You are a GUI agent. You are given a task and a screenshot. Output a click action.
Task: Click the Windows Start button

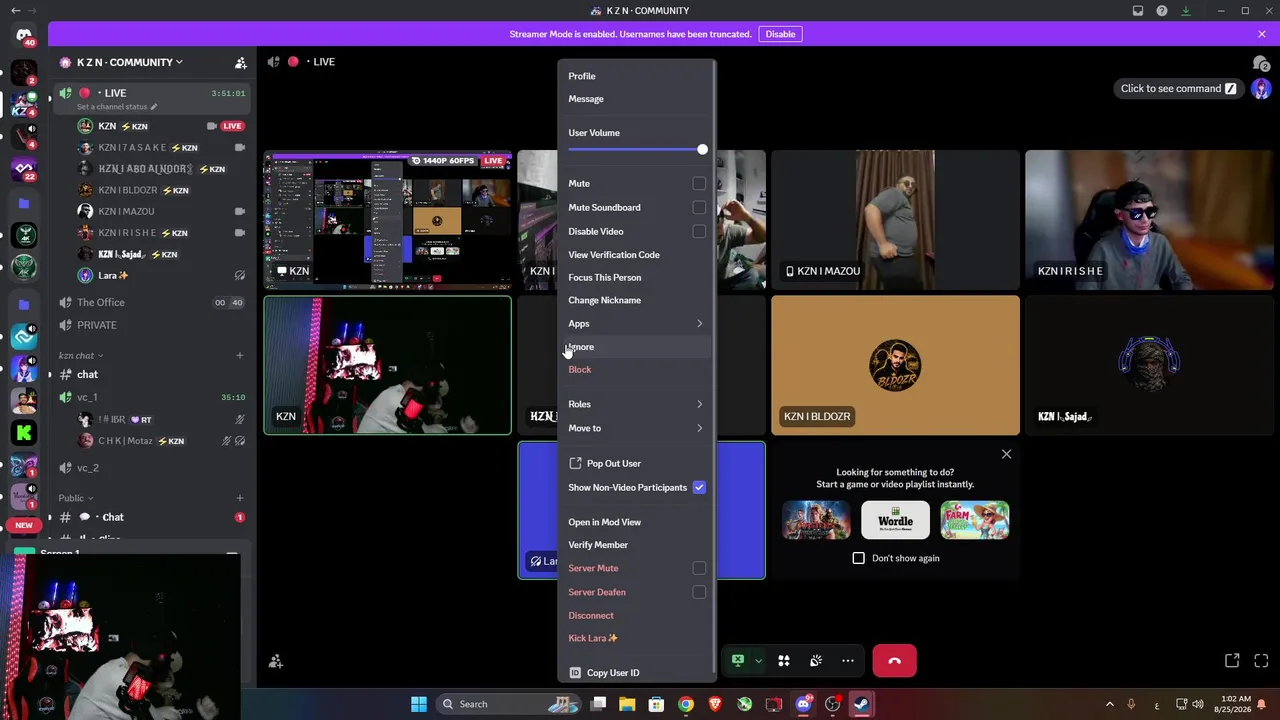419,704
